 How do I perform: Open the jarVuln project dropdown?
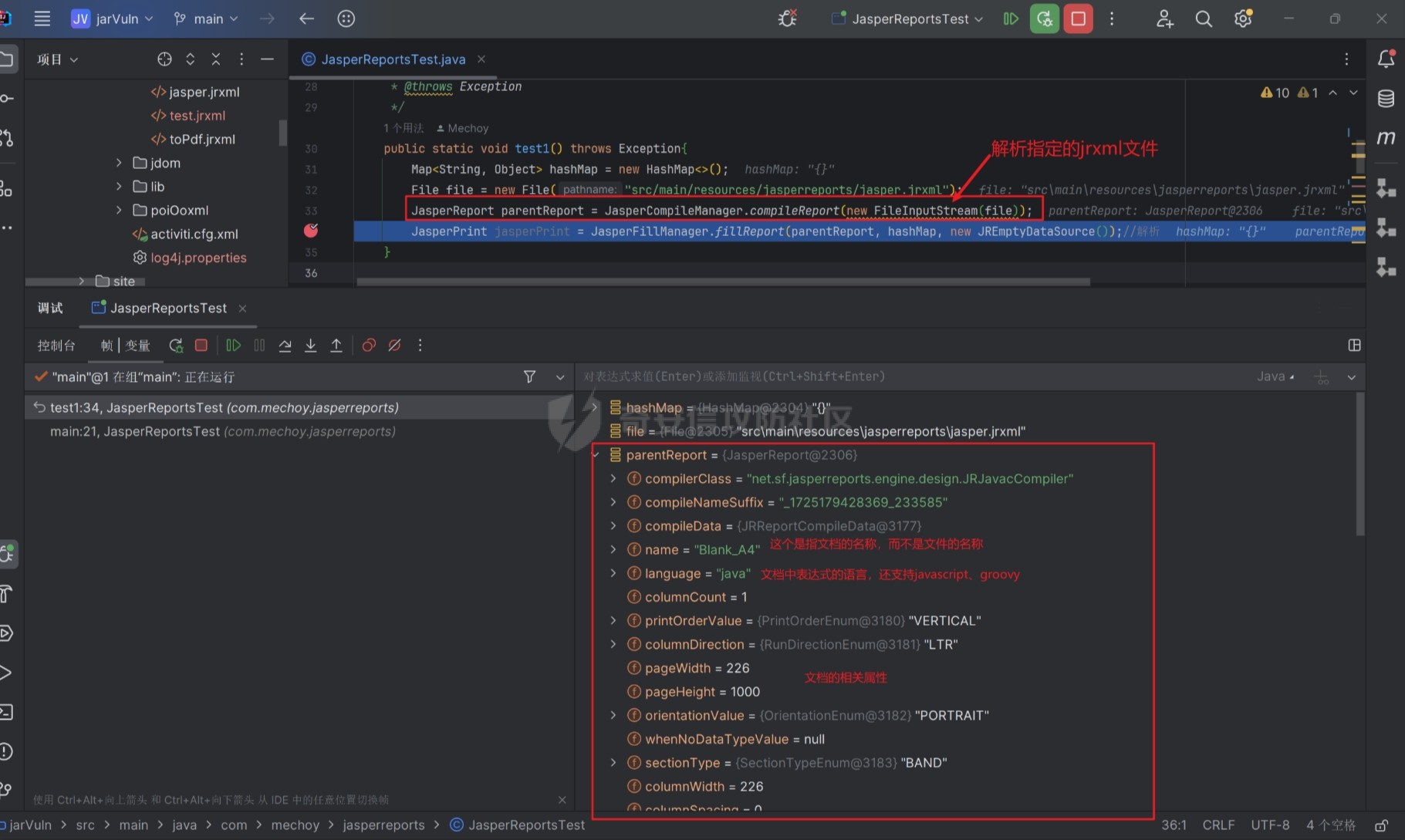(113, 19)
